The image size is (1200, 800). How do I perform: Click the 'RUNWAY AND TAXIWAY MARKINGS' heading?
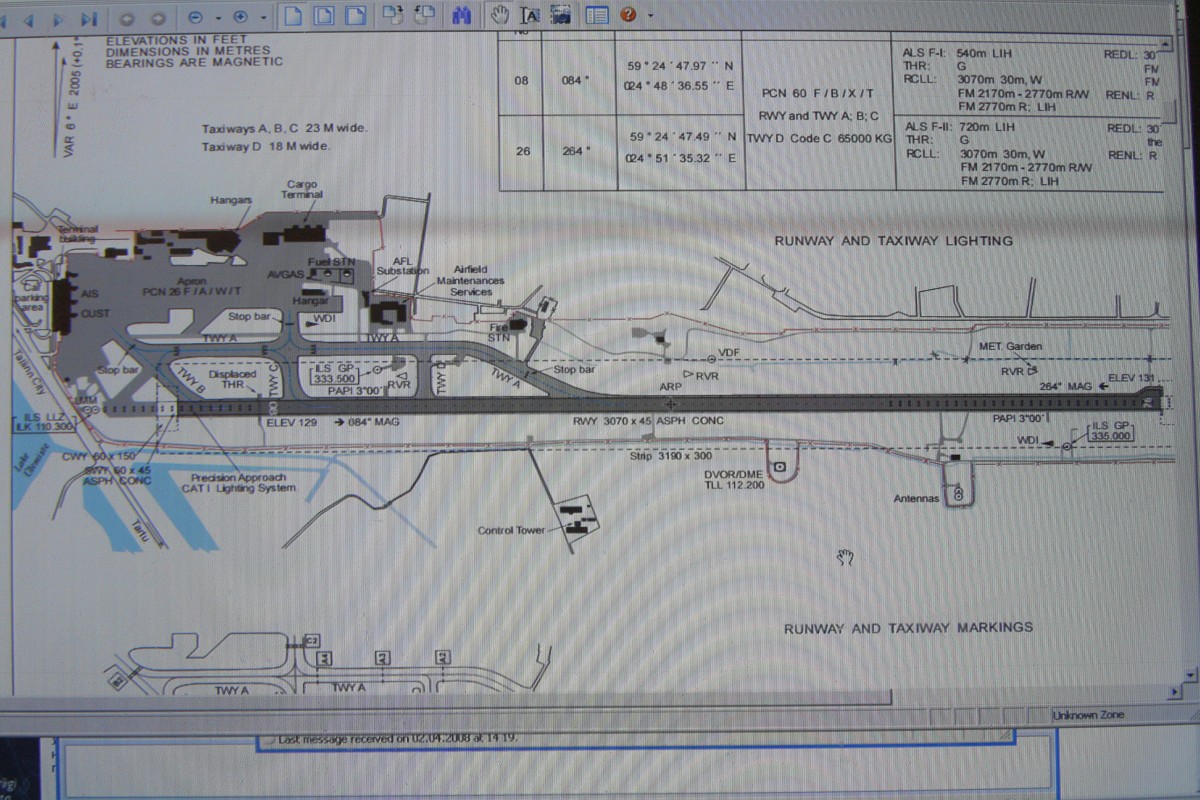pyautogui.click(x=908, y=628)
